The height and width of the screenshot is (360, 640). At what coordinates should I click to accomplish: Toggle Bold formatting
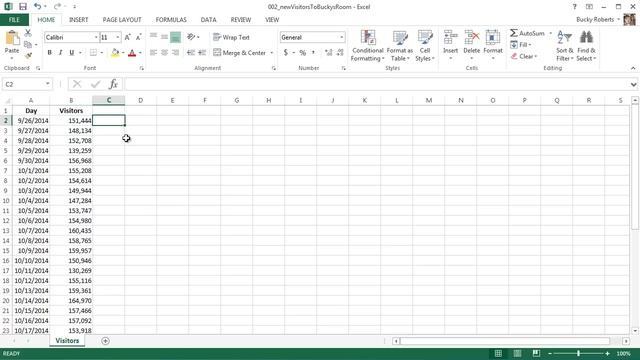point(49,53)
